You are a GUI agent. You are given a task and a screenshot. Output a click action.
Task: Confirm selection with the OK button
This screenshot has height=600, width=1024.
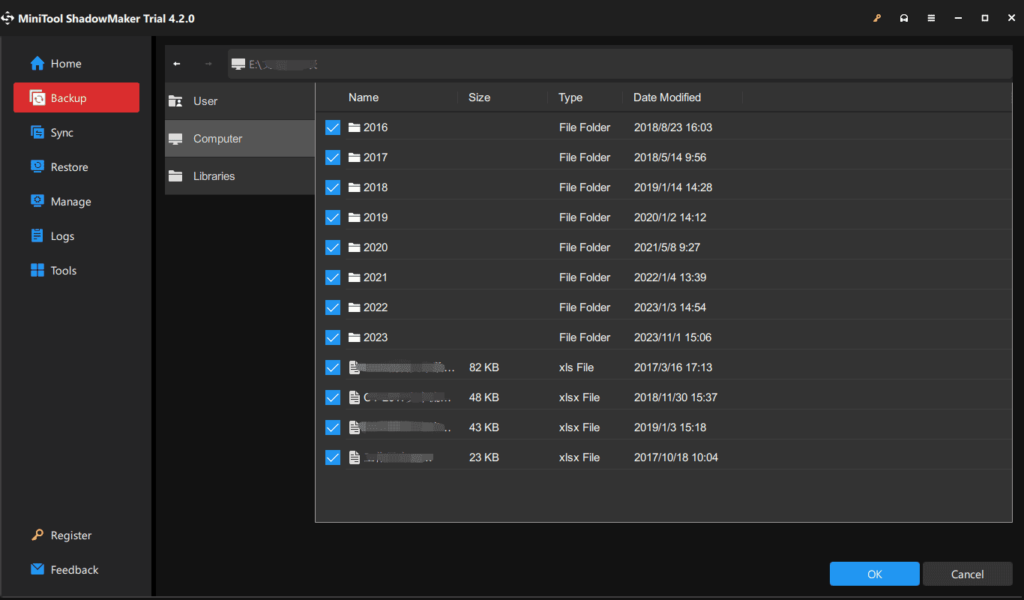[874, 573]
